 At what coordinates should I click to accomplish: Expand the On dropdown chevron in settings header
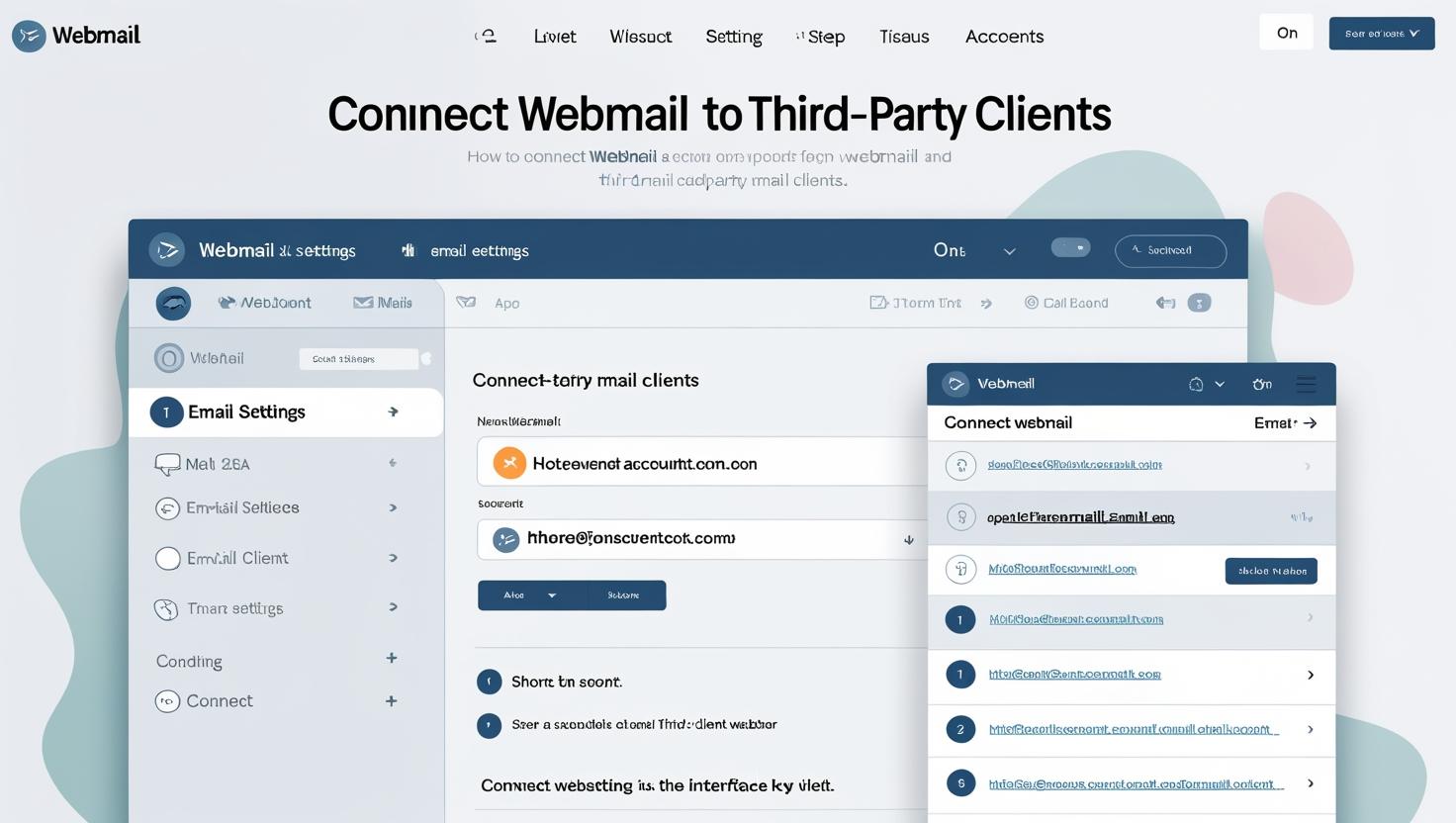[x=1009, y=251]
